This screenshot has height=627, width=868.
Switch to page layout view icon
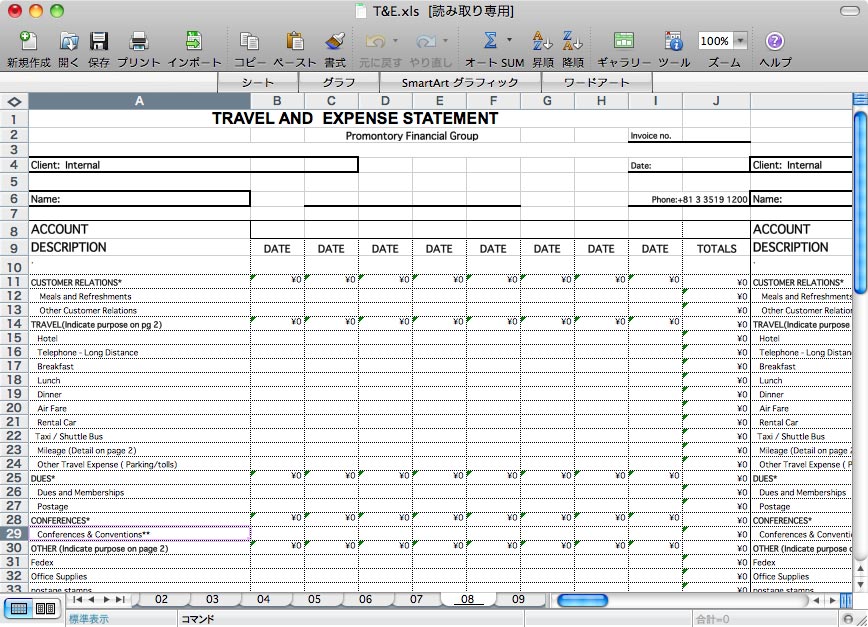coord(45,609)
